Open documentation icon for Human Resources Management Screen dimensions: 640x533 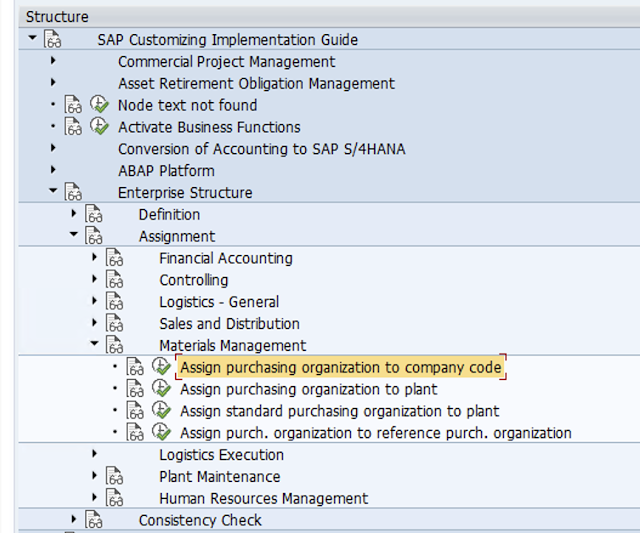115,497
